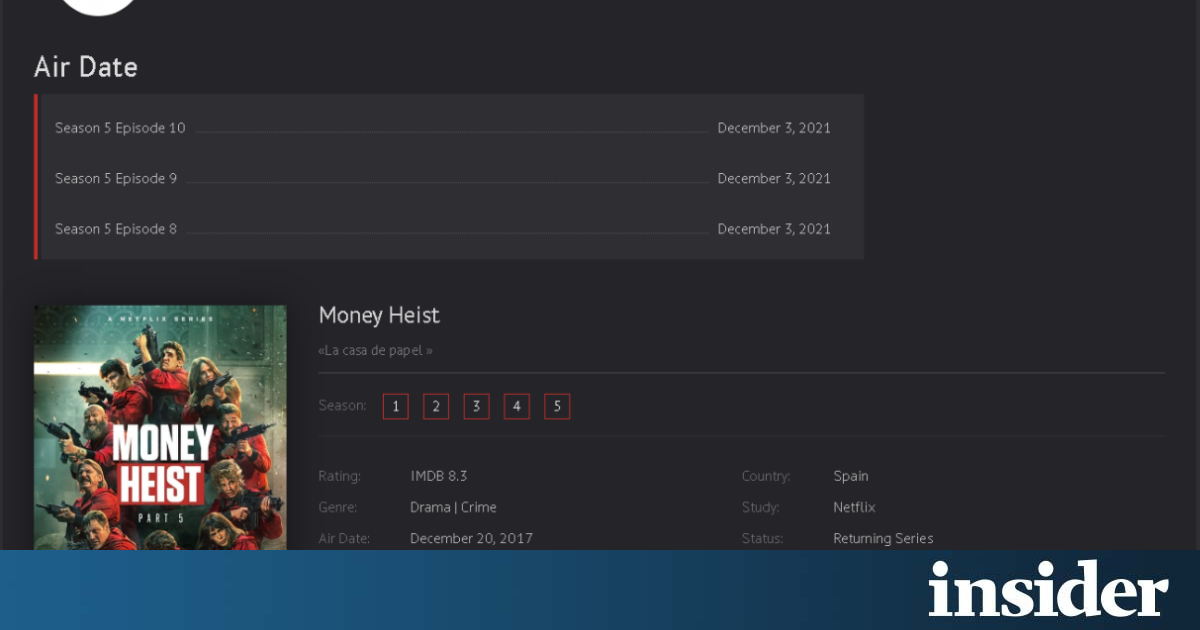Click the Country: label

coord(766,476)
